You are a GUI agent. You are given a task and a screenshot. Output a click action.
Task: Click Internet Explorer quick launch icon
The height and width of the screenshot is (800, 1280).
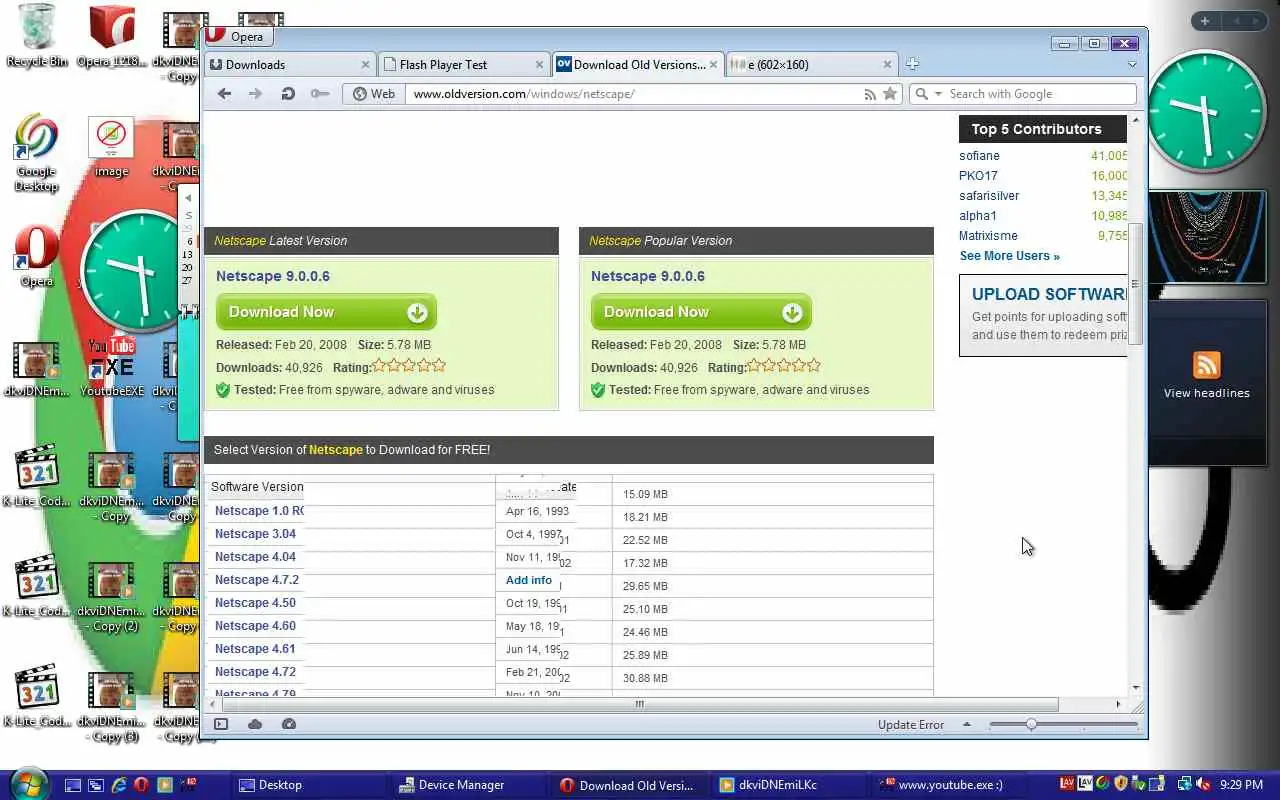pyautogui.click(x=119, y=785)
